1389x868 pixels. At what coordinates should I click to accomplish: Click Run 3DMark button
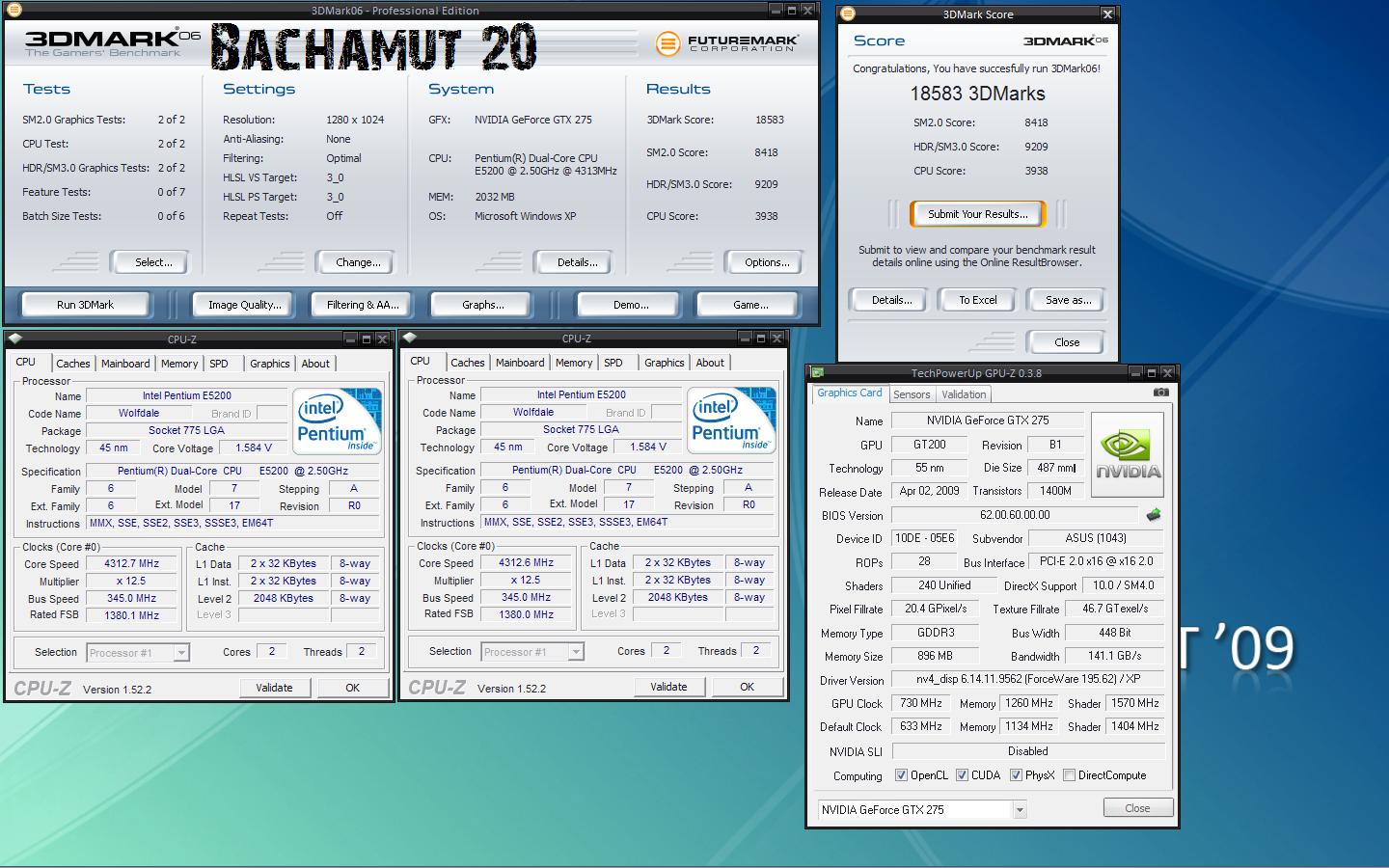coord(85,305)
